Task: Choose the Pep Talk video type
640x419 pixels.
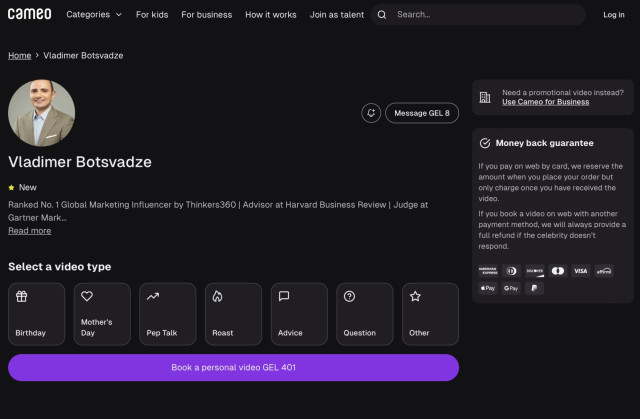Action: tap(167, 314)
